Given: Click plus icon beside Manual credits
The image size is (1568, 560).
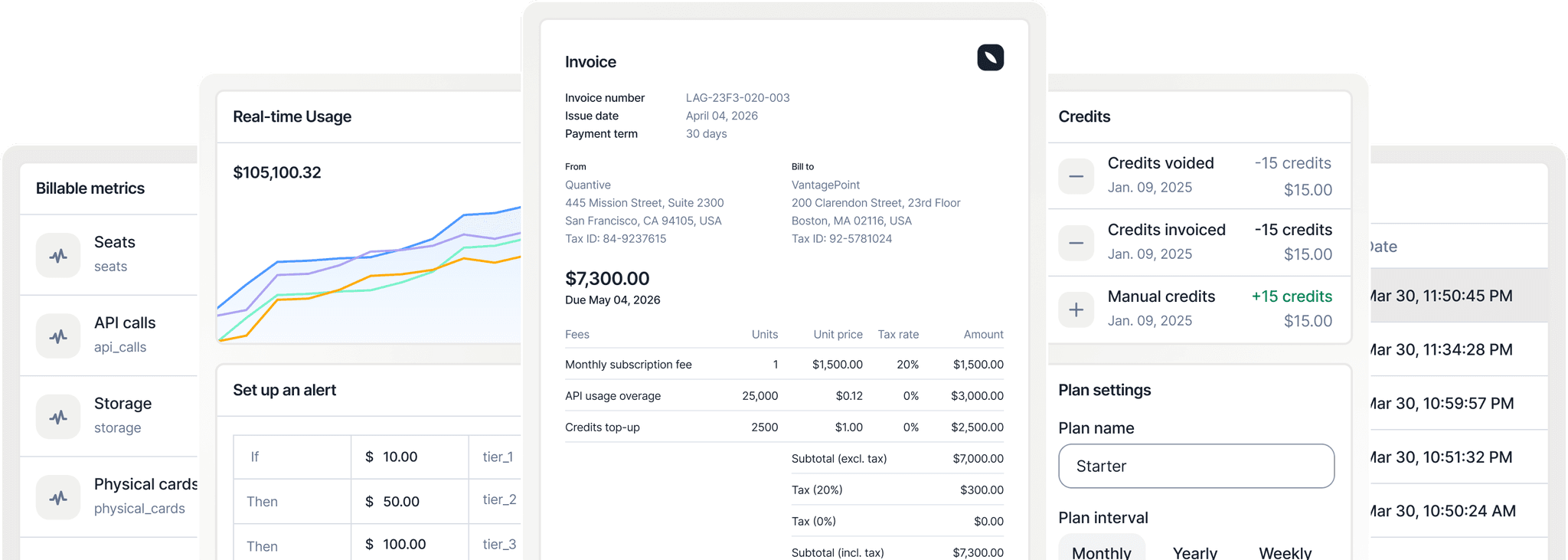Looking at the screenshot, I should coord(1076,309).
